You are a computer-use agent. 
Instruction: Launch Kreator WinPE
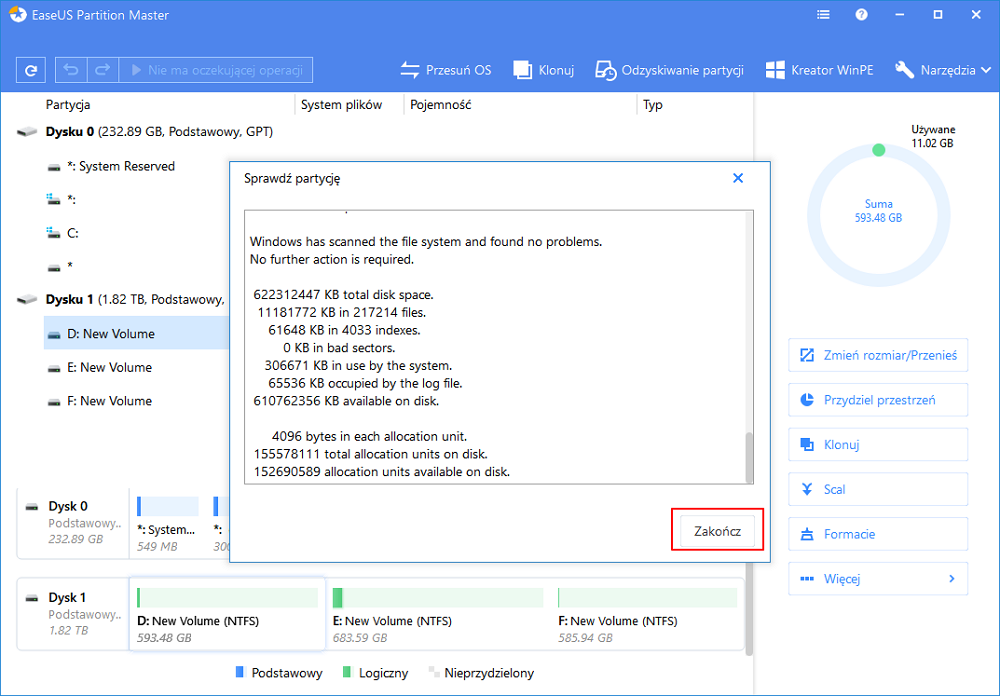point(819,70)
